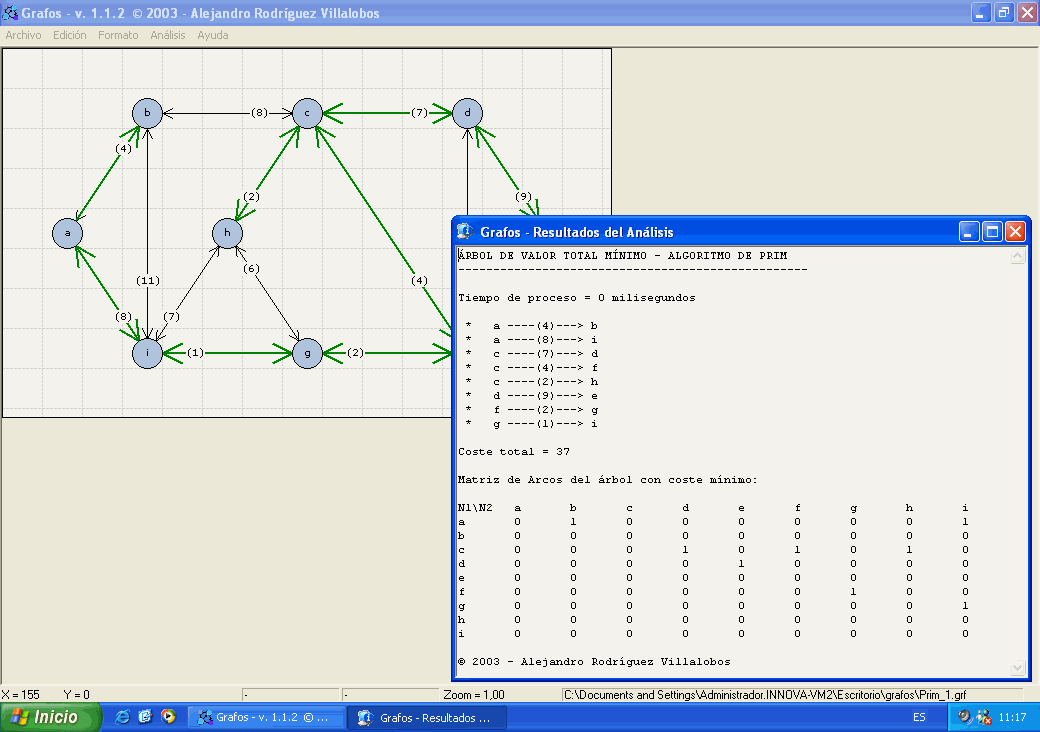Viewport: 1040px width, 732px height.
Task: Activate Grafos - Resultados taskbar button
Action: [x=426, y=717]
